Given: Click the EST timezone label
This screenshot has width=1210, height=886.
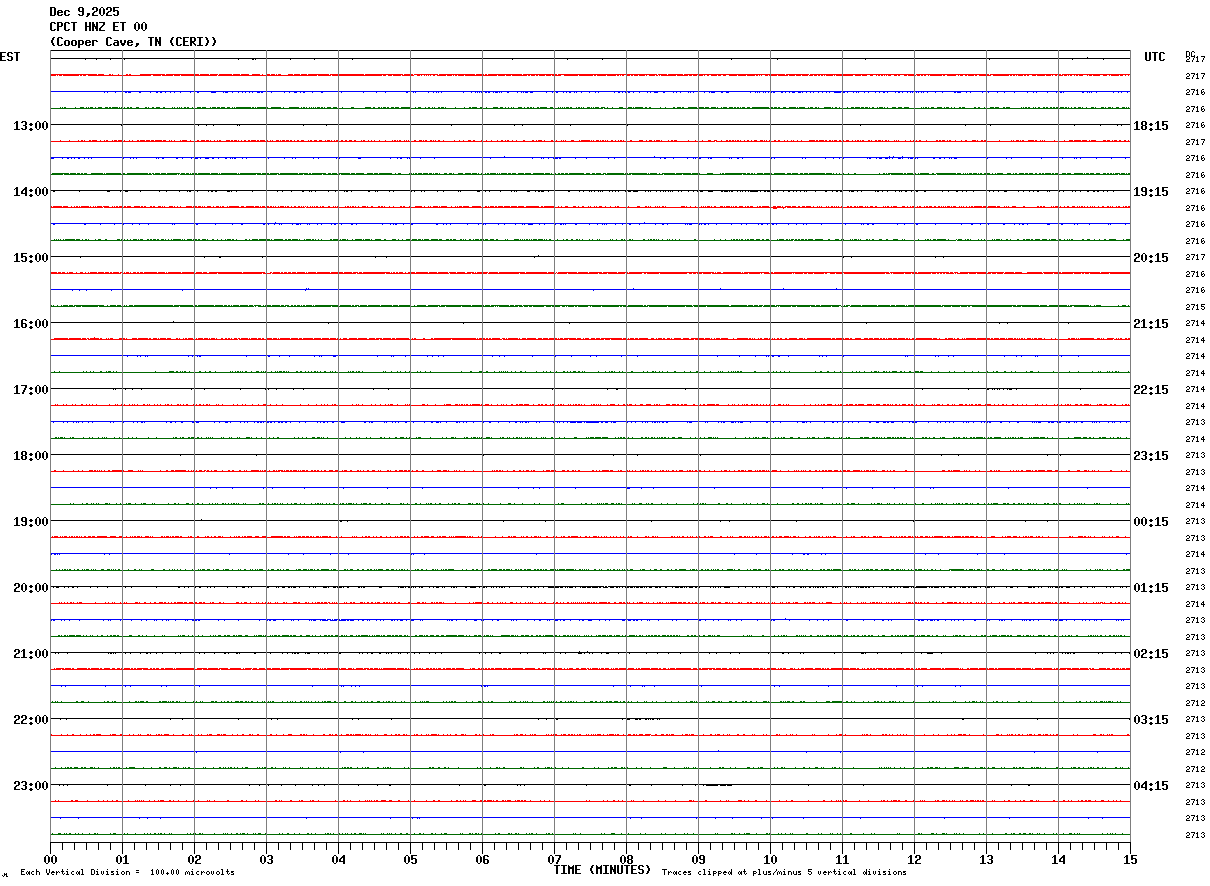Looking at the screenshot, I should (9, 57).
